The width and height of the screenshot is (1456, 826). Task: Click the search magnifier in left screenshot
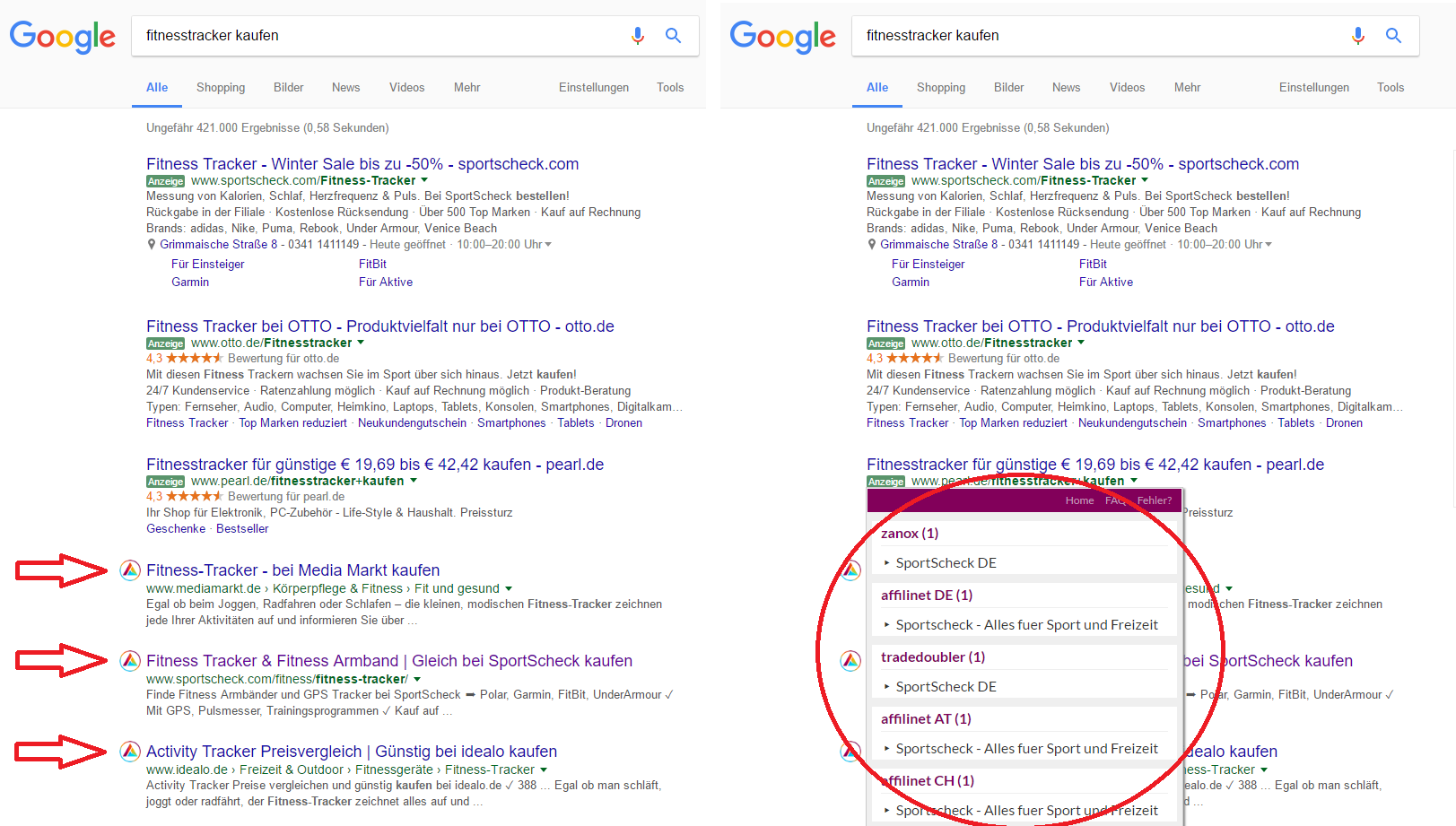(673, 36)
